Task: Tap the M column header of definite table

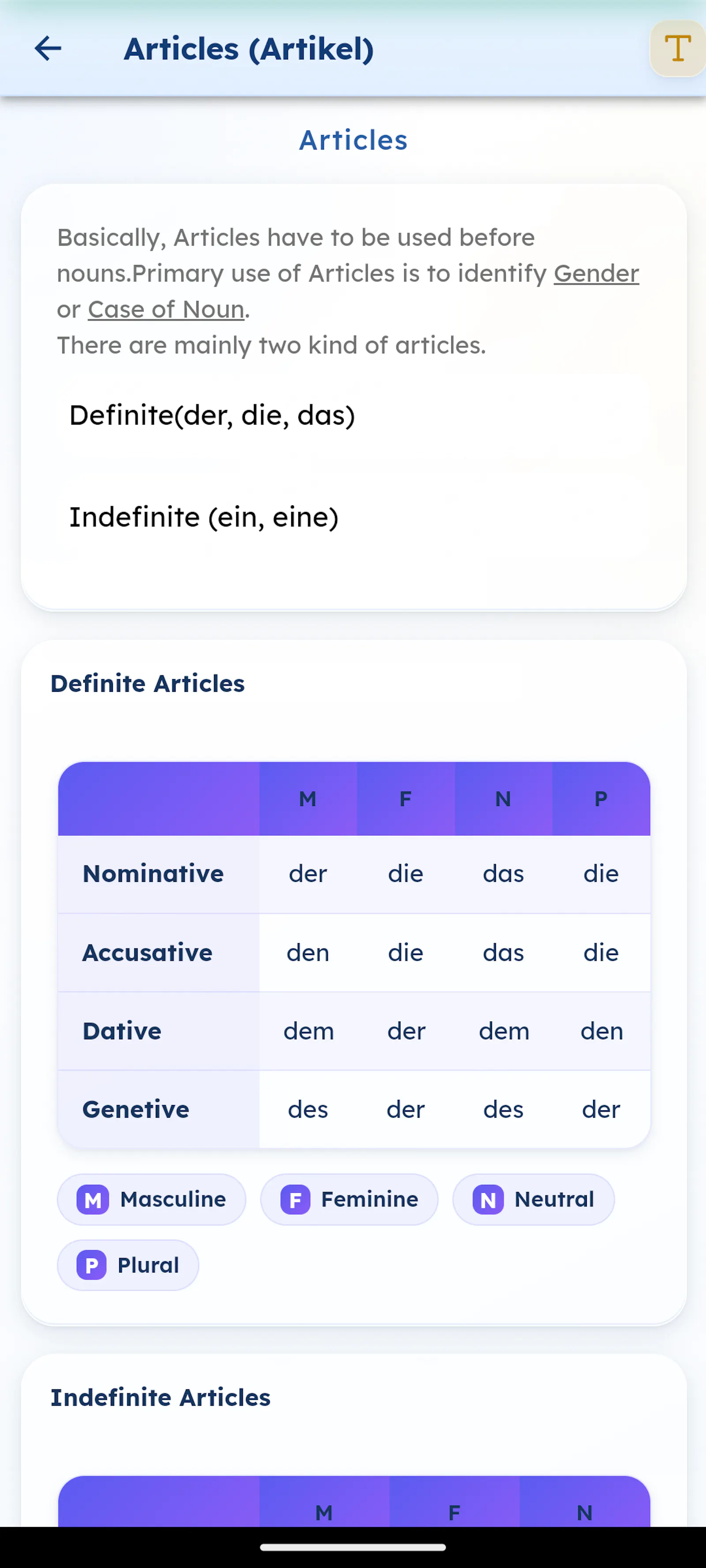Action: coord(308,799)
